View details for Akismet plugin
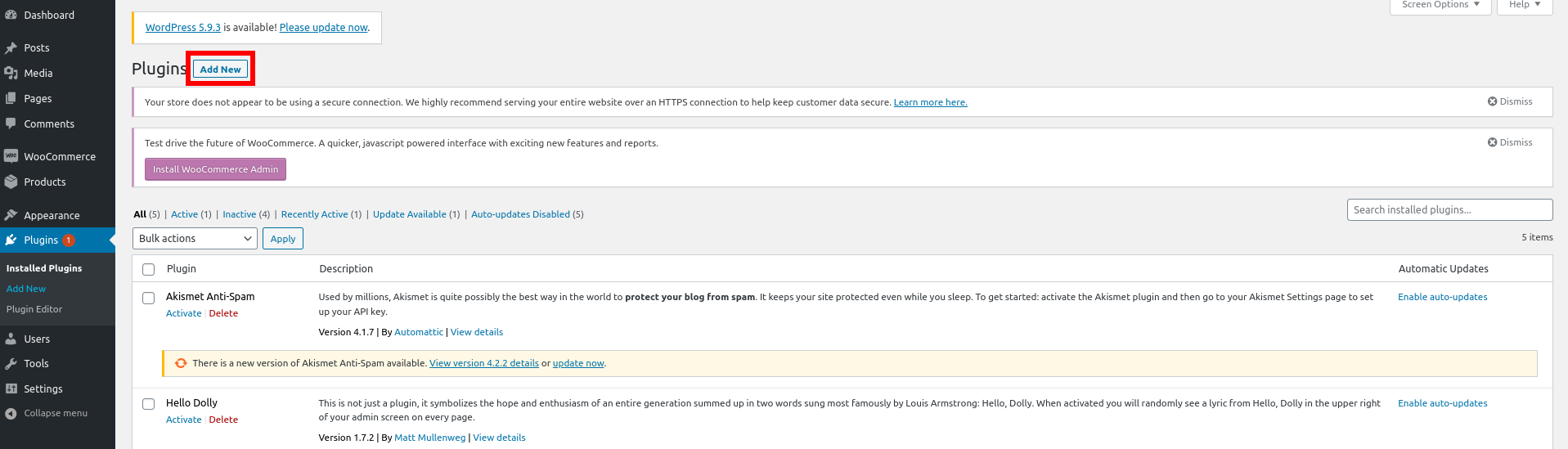This screenshot has height=449, width=1568. pyautogui.click(x=477, y=332)
